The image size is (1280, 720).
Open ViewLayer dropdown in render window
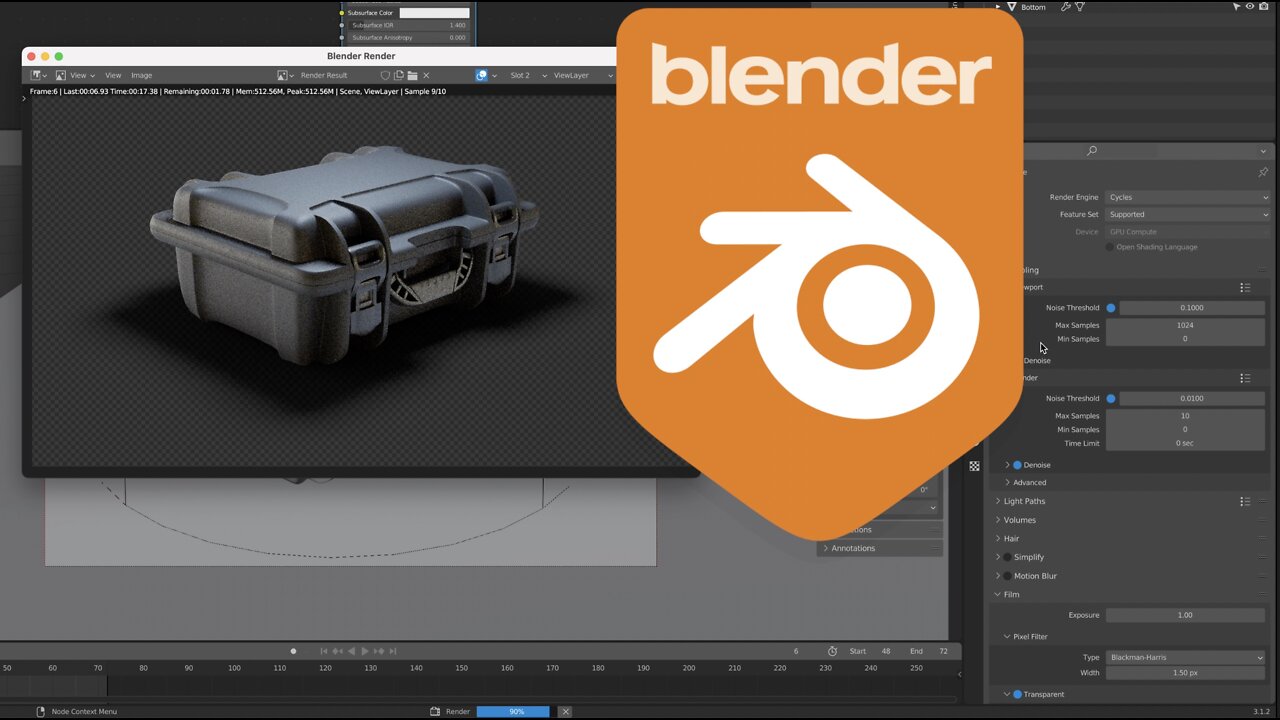point(582,75)
